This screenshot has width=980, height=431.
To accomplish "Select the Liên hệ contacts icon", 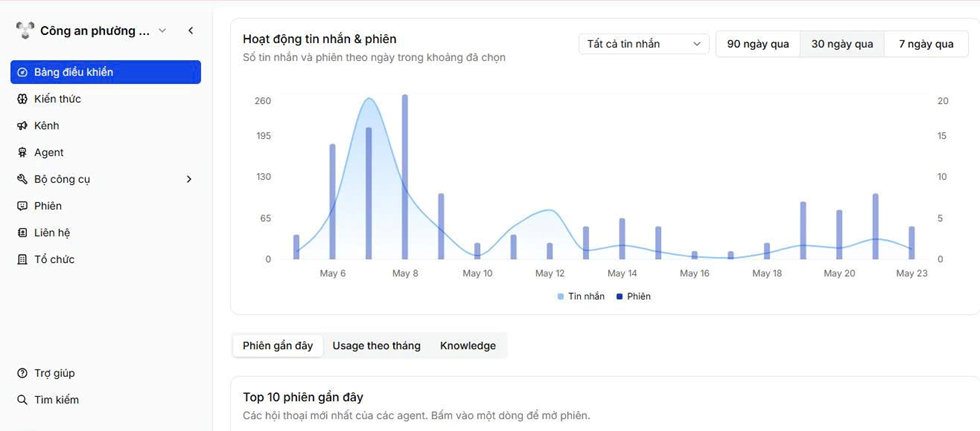I will click(22, 233).
